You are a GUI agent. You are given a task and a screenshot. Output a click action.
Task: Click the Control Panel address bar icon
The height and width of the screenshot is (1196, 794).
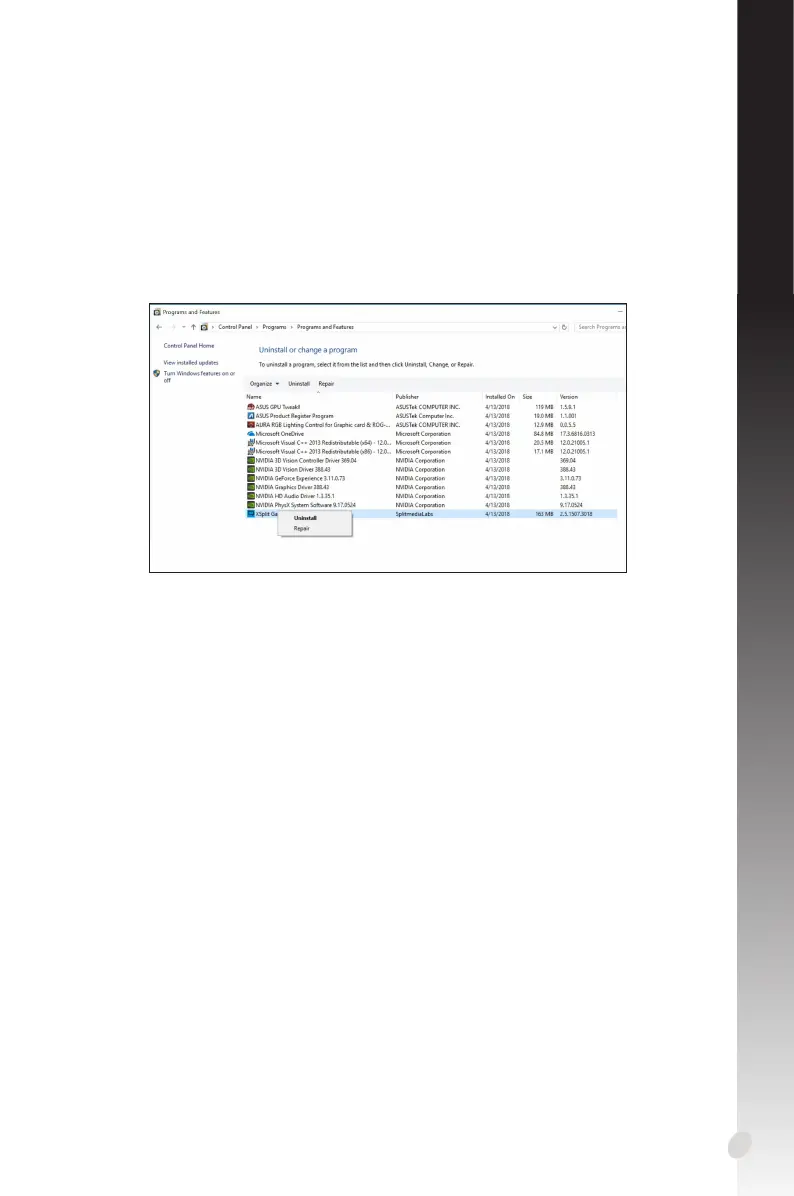[204, 327]
